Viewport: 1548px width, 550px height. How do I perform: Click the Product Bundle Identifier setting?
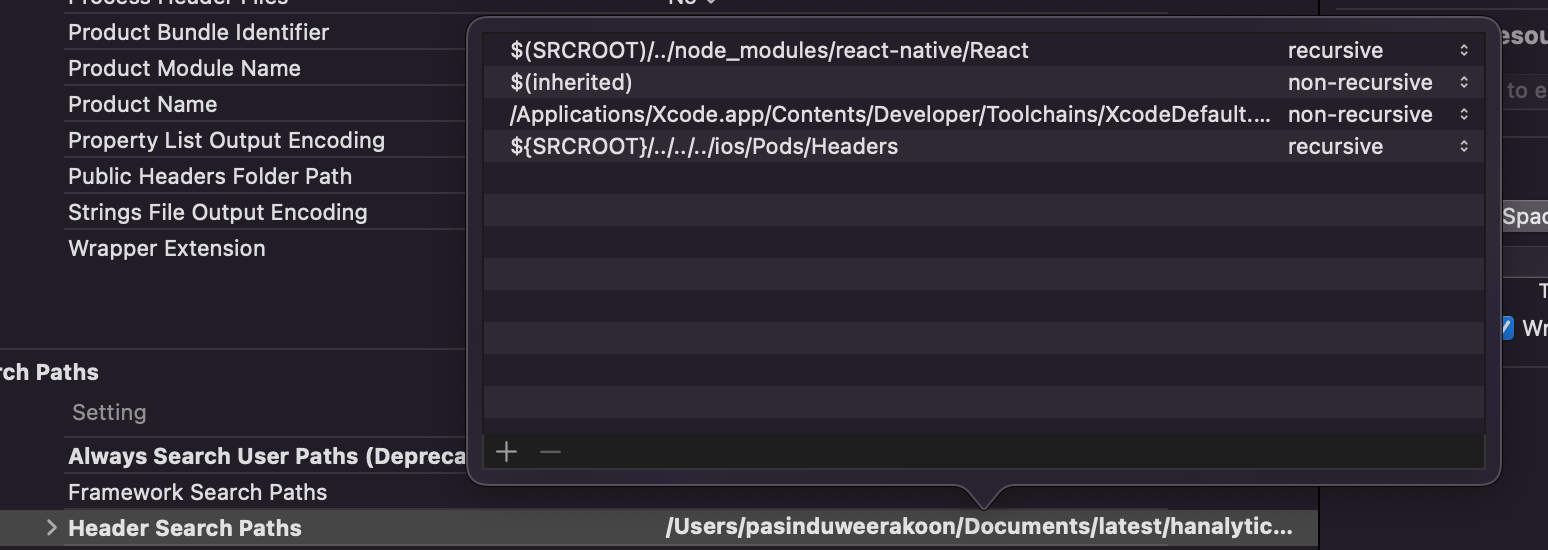coord(198,32)
